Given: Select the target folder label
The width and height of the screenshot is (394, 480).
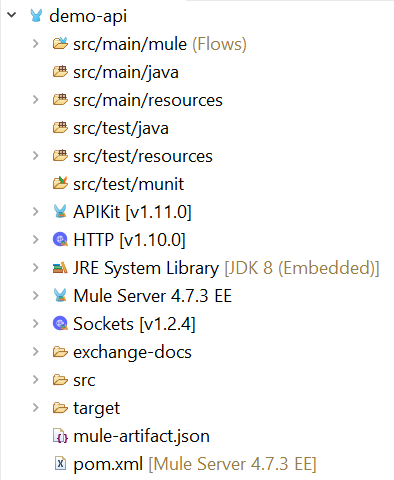Looking at the screenshot, I should [x=97, y=409].
